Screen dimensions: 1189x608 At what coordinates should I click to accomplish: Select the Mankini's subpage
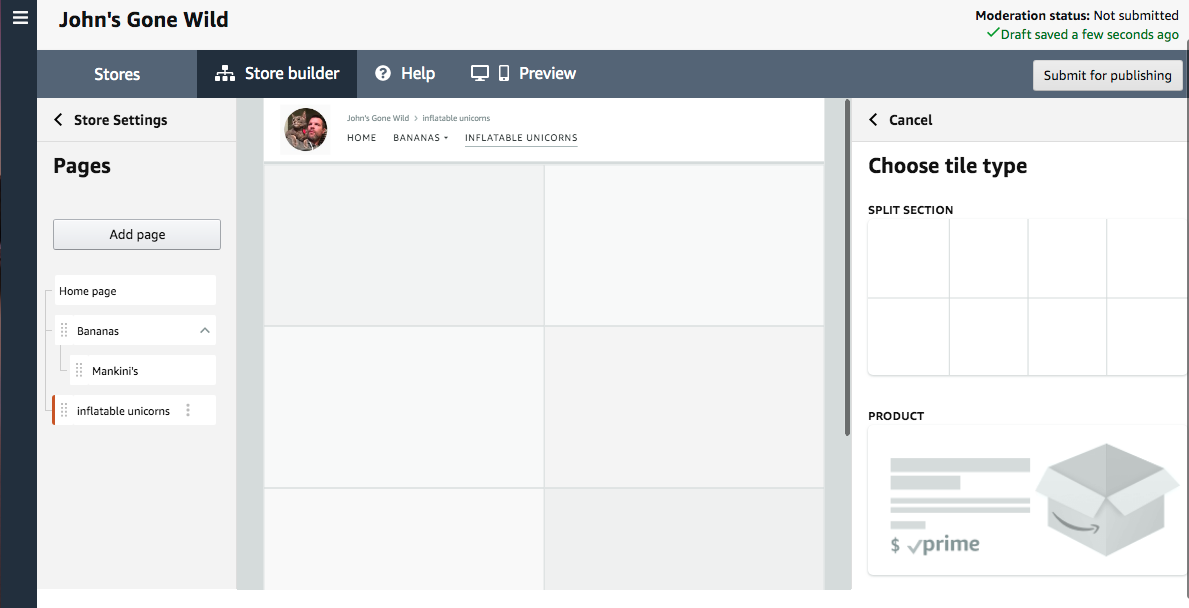pyautogui.click(x=143, y=371)
